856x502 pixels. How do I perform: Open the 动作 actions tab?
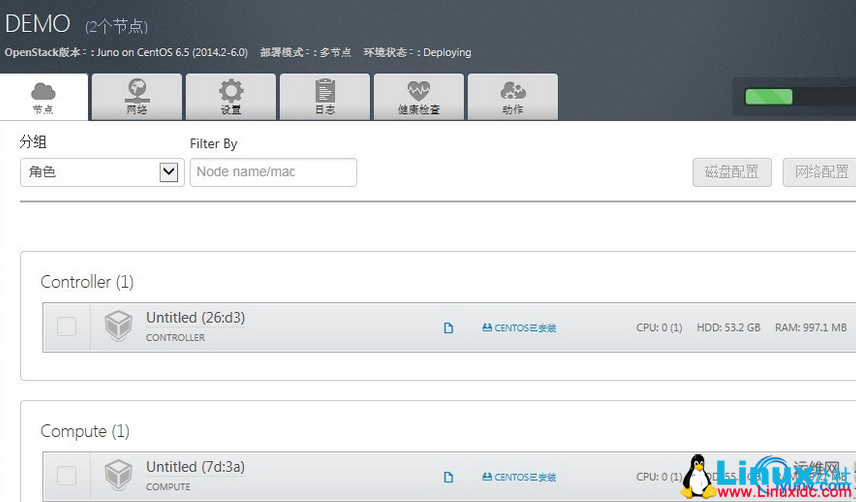513,97
